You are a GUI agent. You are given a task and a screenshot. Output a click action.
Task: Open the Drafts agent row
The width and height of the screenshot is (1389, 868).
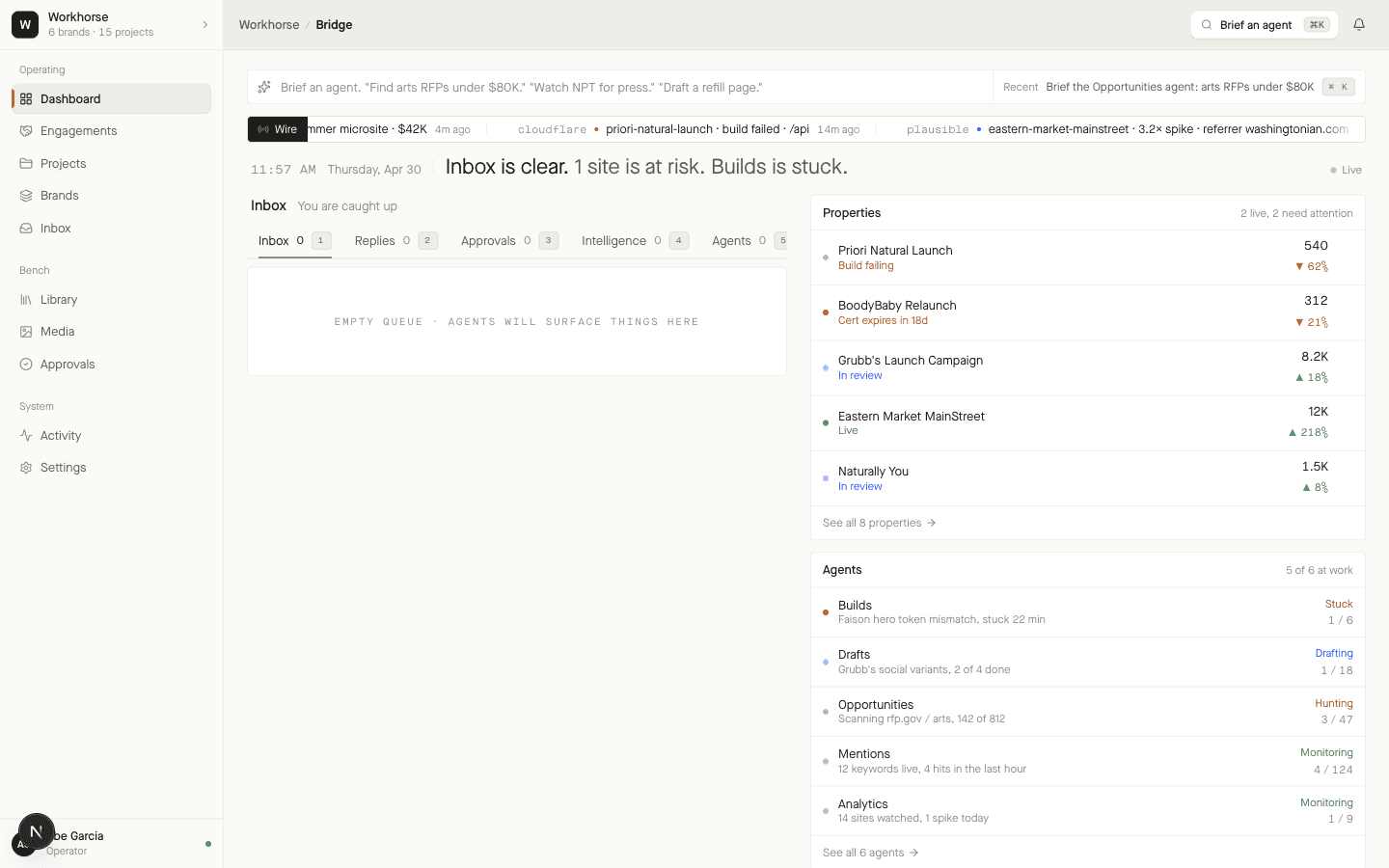pyautogui.click(x=1088, y=662)
